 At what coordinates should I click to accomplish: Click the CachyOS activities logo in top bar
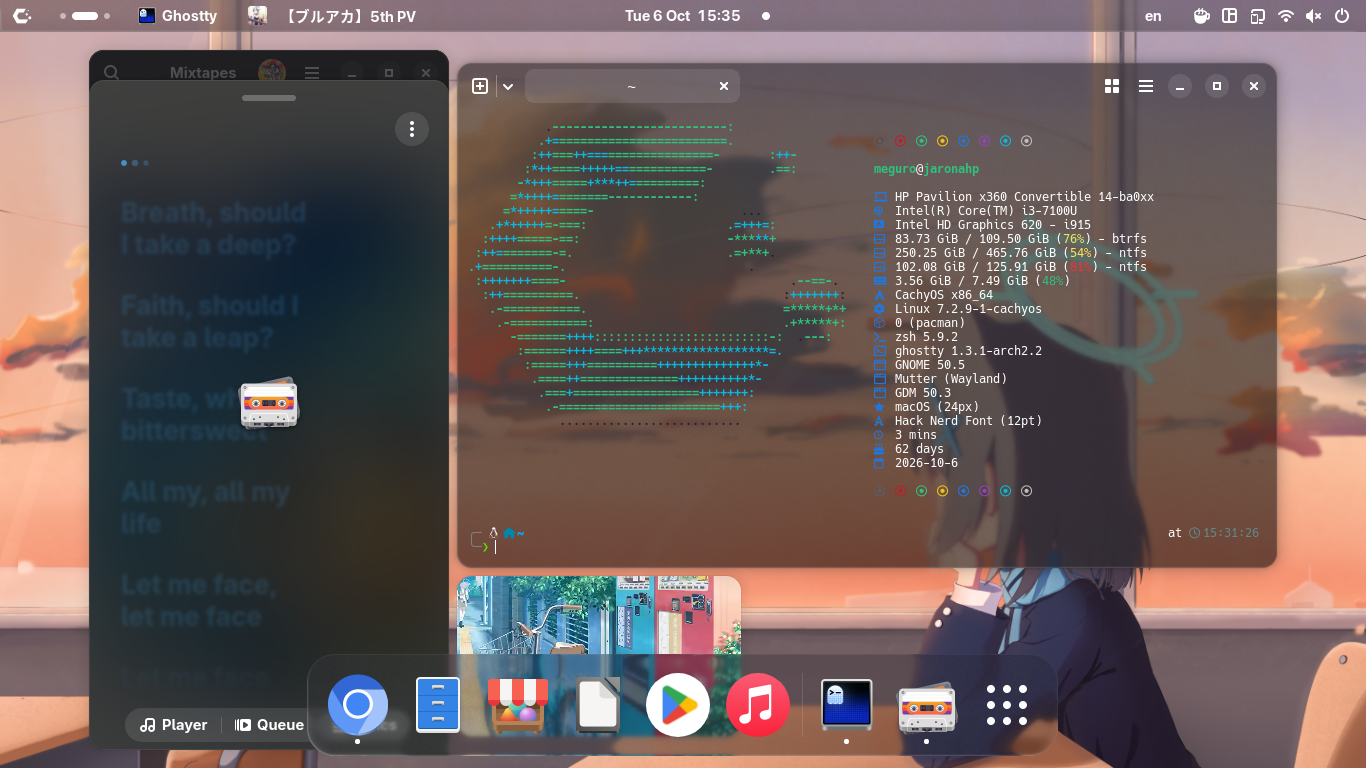pyautogui.click(x=22, y=16)
